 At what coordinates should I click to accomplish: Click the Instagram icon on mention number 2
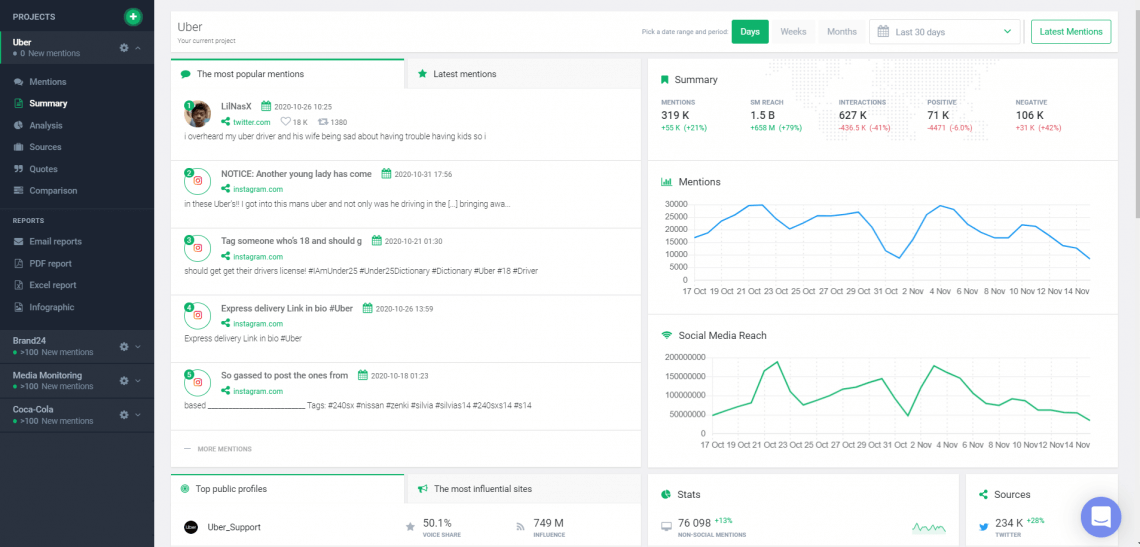[198, 181]
